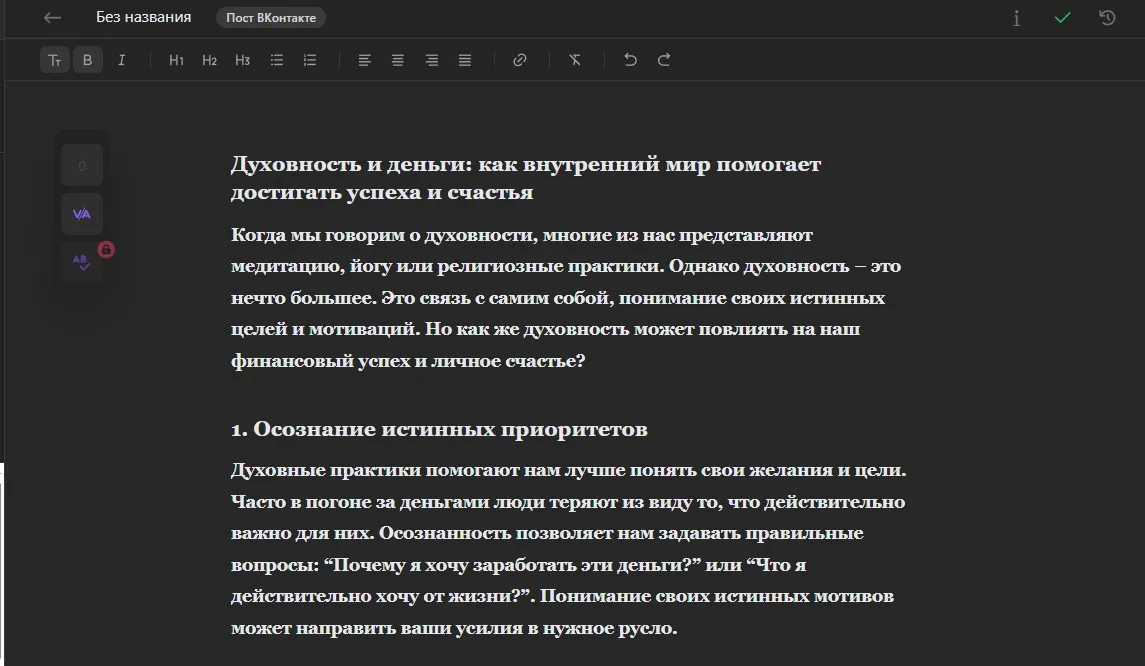Apply Heading 2 style
The width and height of the screenshot is (1145, 666).
[210, 60]
